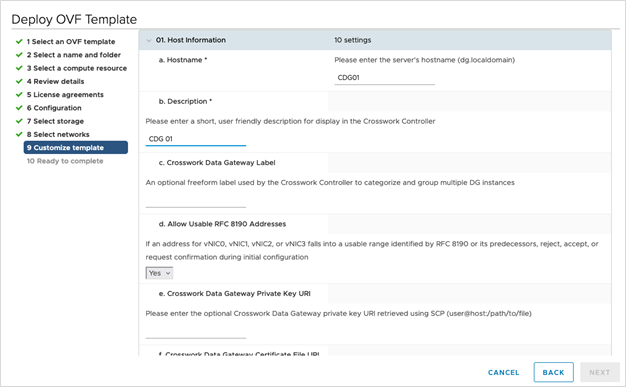Go to step 3 Select a compute resource
The image size is (626, 387).
77,68
